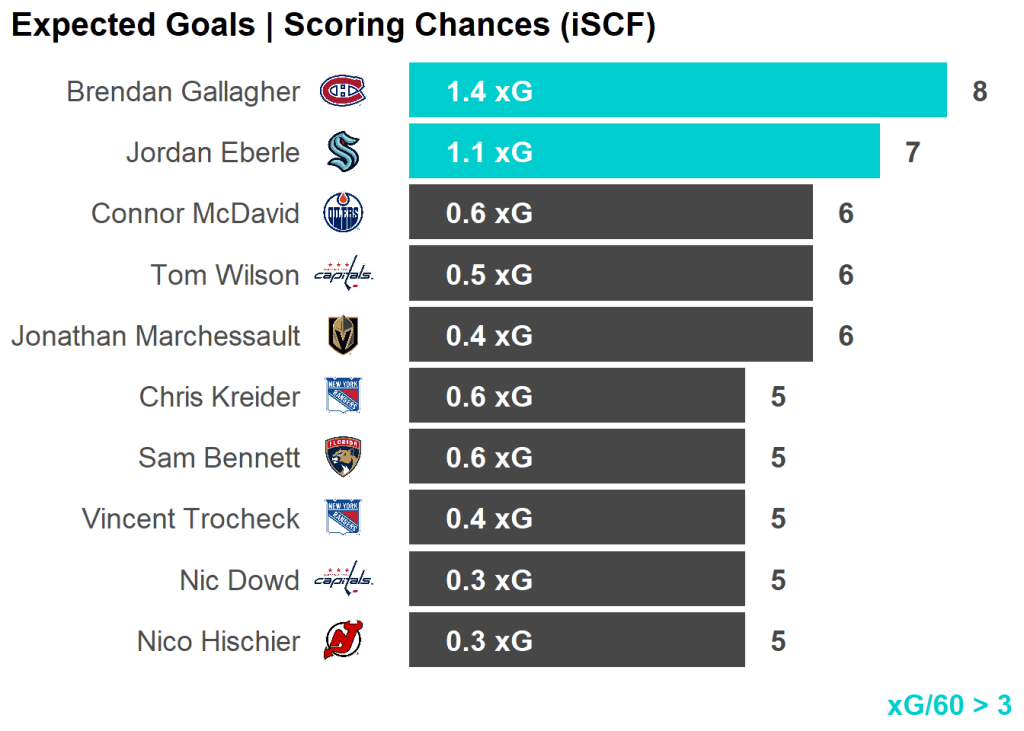Click the Jonathan Marchessault name label
This screenshot has height=731, width=1024.
pos(155,336)
